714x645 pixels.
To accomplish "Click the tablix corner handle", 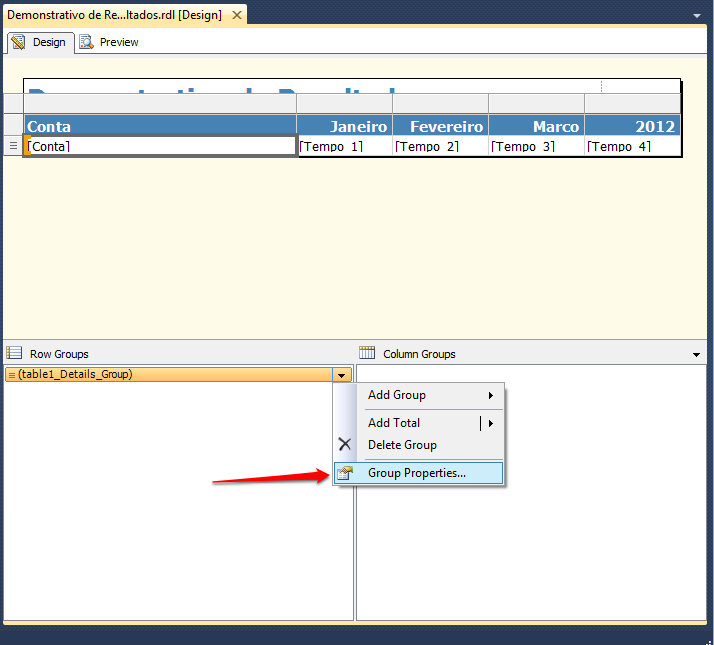I will [x=13, y=103].
